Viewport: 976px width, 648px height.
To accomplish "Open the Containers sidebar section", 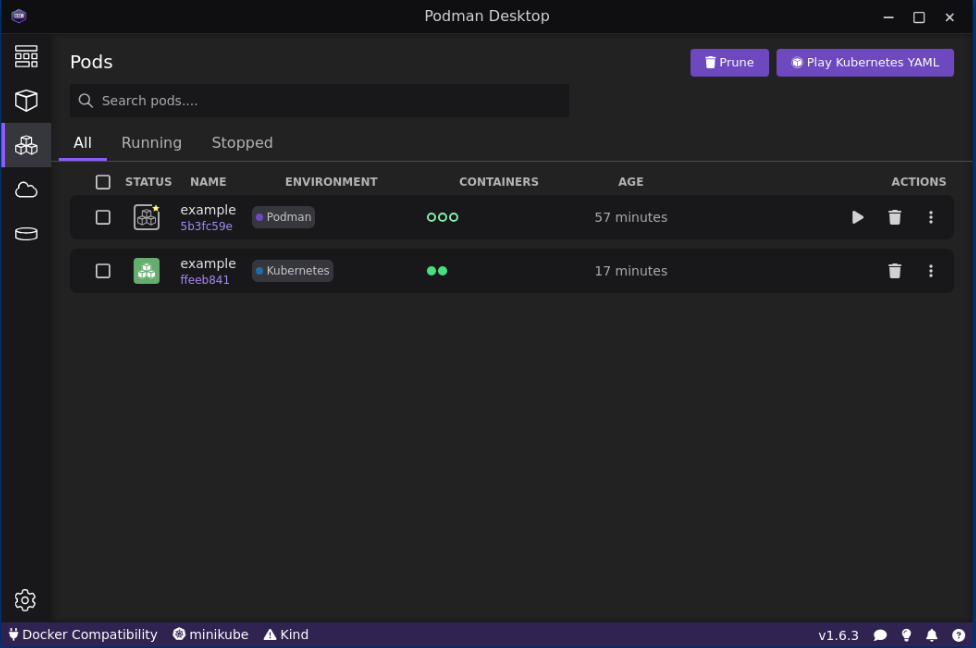I will click(26, 100).
